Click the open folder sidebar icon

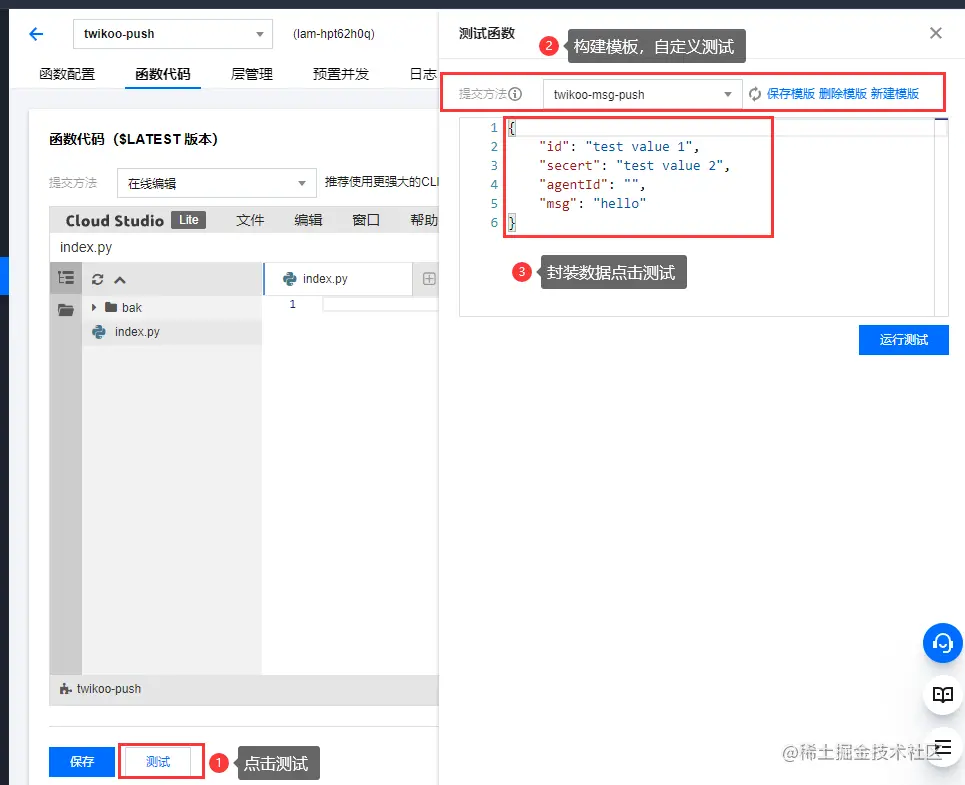66,309
